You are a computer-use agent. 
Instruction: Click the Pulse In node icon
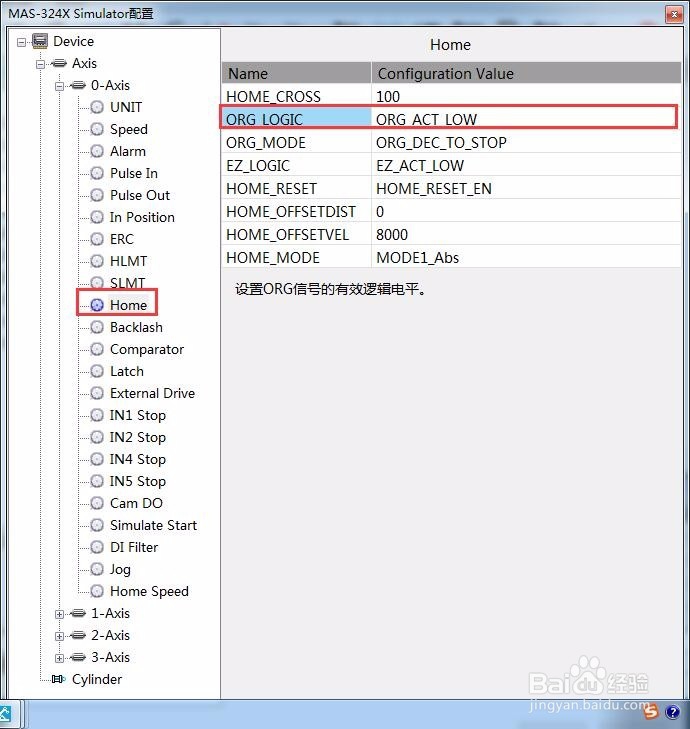(x=97, y=173)
